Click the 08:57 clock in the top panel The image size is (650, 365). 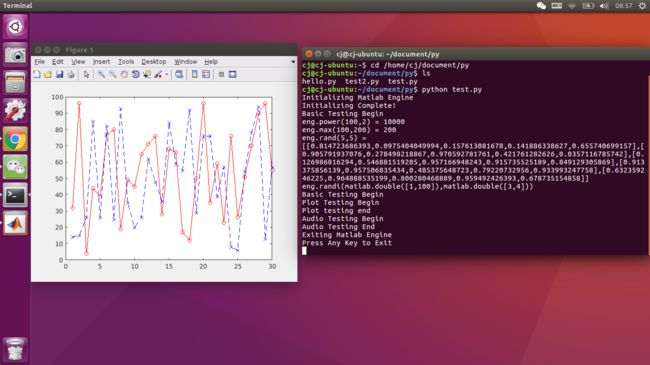point(623,6)
